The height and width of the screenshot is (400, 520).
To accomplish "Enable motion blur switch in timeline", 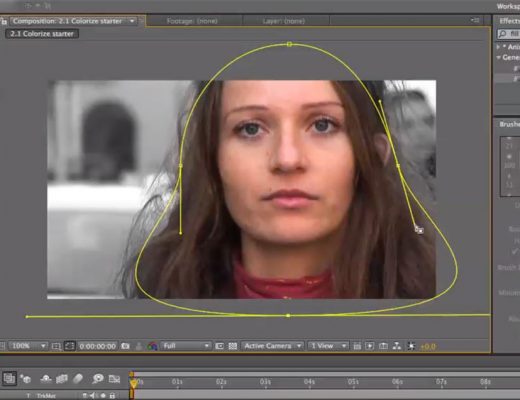I will tap(78, 379).
